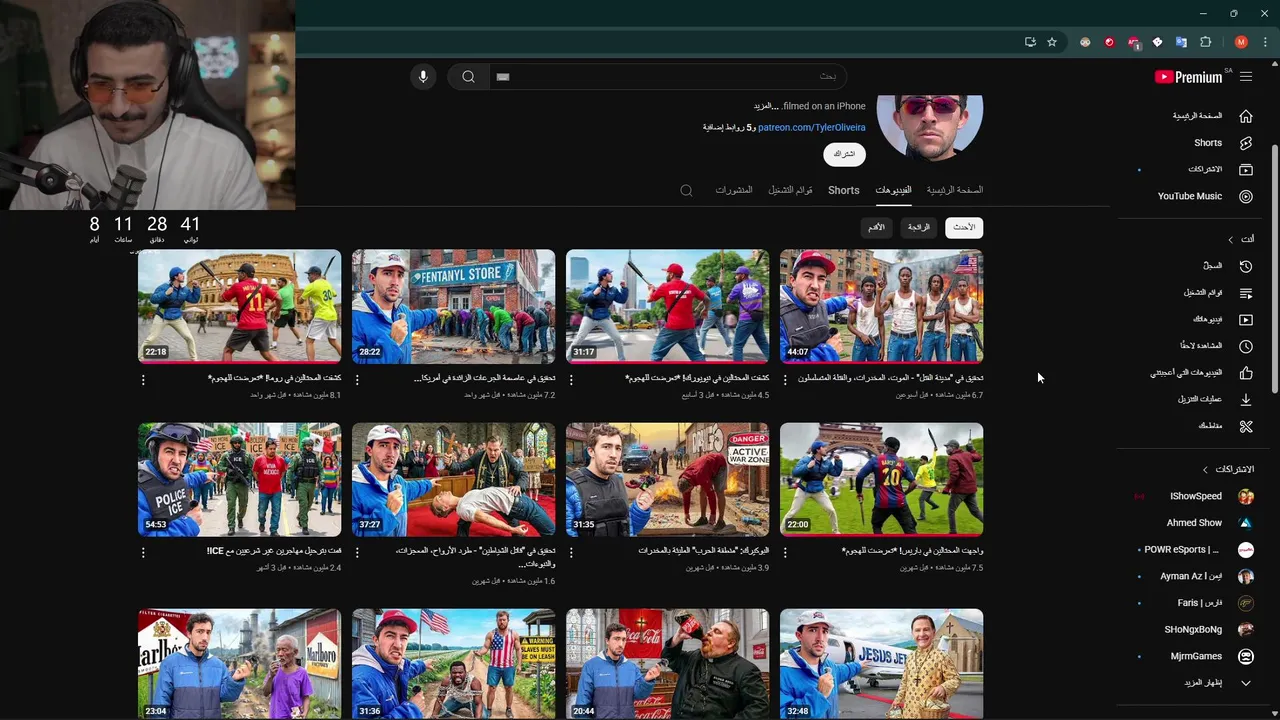Switch to the channel Shorts tab
This screenshot has height=720, width=1280.
point(844,190)
